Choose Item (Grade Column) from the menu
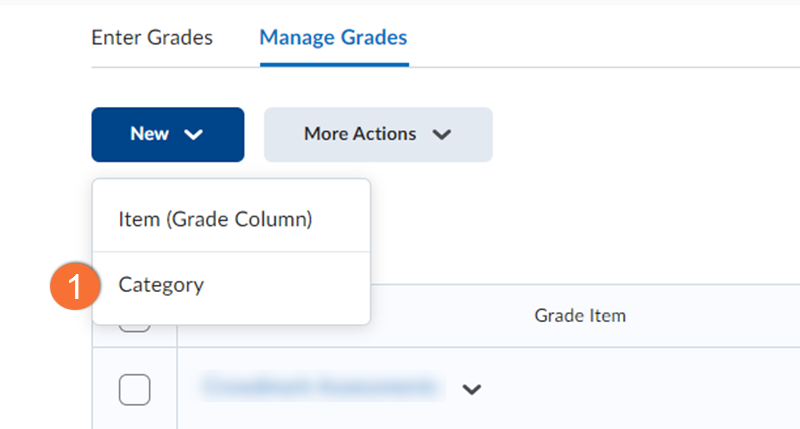The height and width of the screenshot is (429, 800). (x=215, y=219)
